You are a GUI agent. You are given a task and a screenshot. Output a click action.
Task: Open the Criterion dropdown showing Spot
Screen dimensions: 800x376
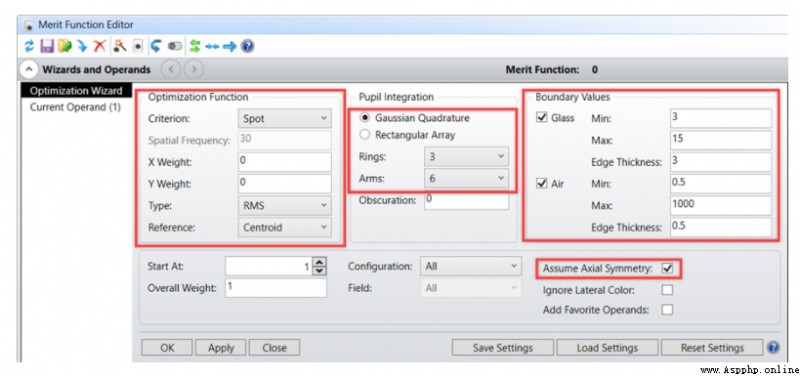tap(284, 118)
